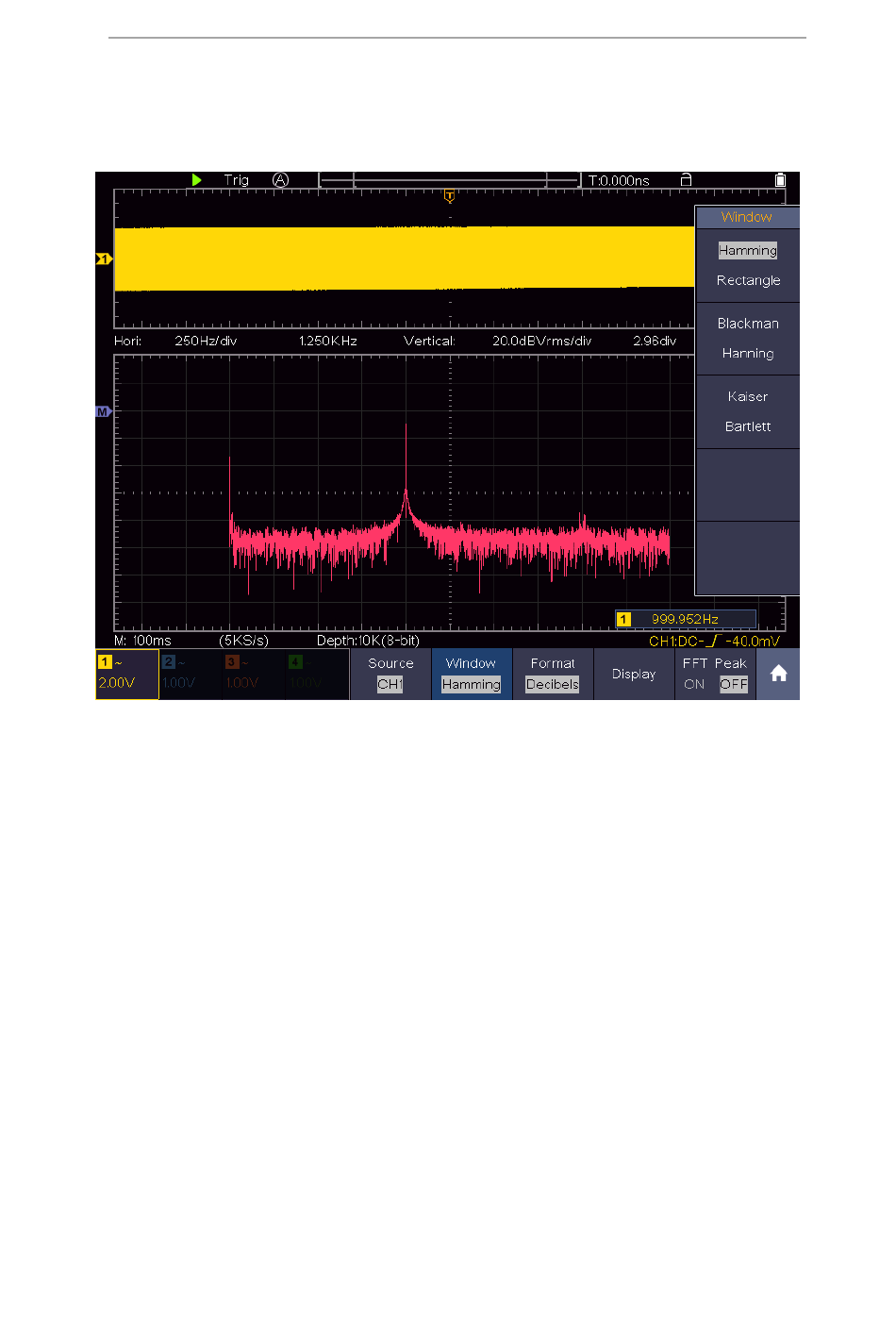This screenshot has width=896, height=1318.
Task: Click the yellow CH1 waveform band
Action: (x=404, y=258)
